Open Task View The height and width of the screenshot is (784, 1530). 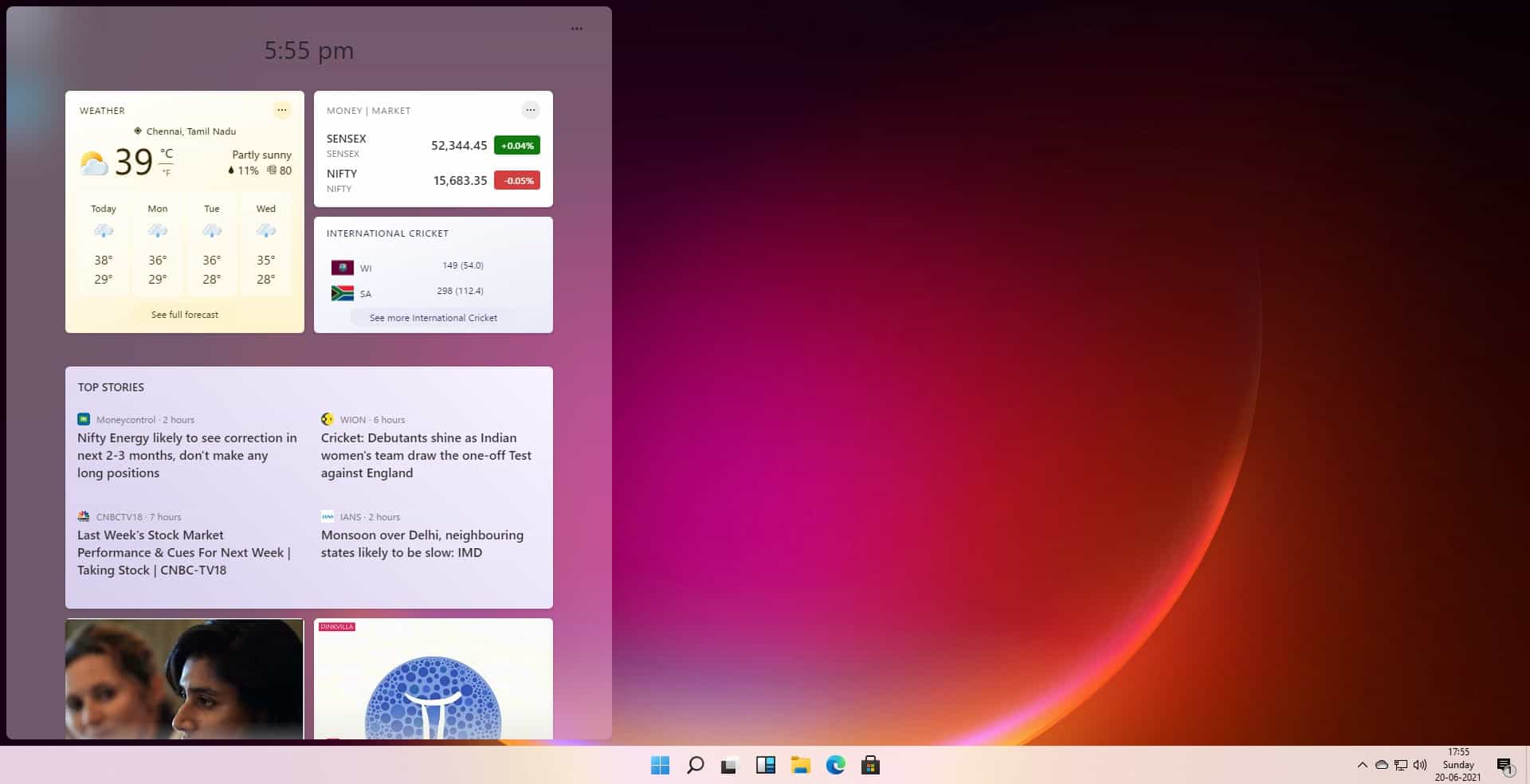pyautogui.click(x=730, y=766)
